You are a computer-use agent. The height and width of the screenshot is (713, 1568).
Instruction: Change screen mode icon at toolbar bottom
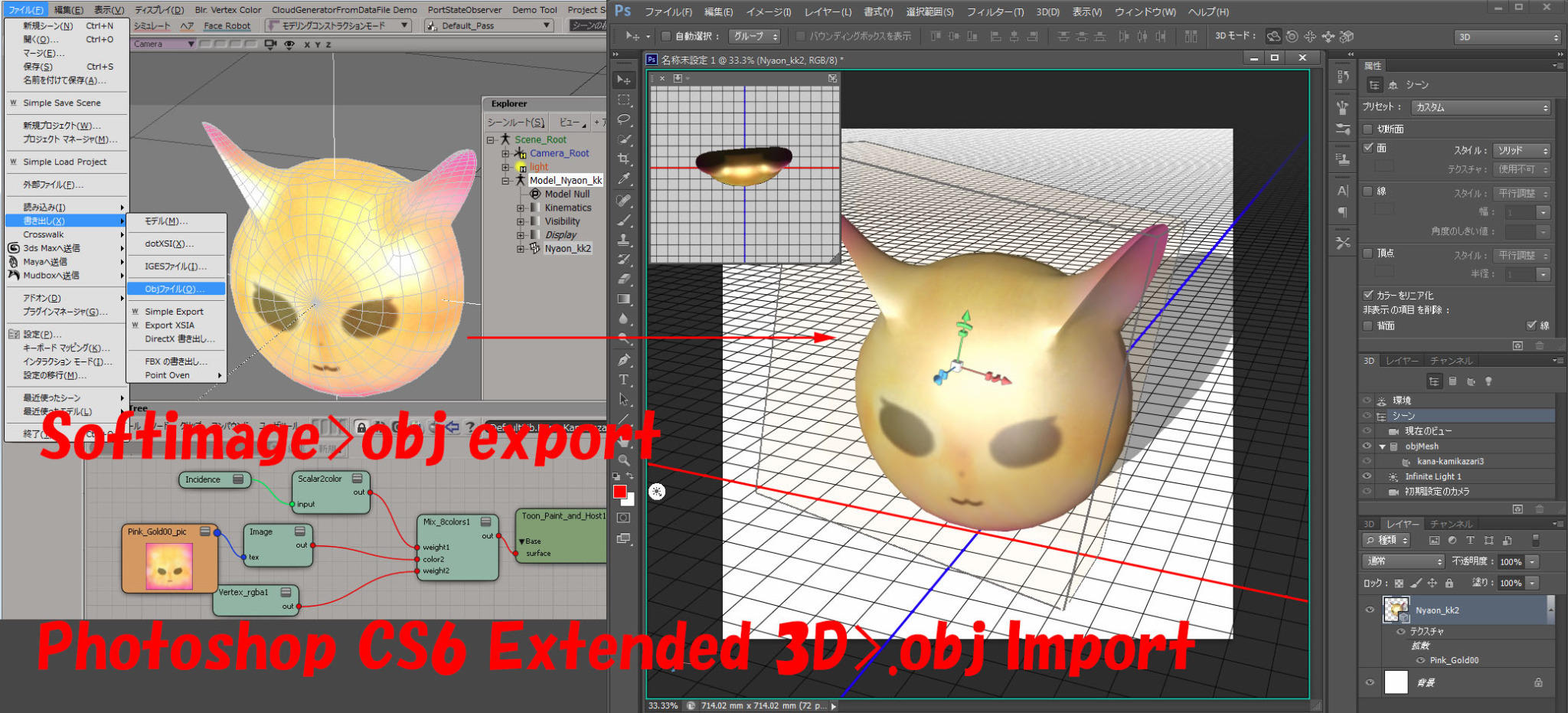[x=624, y=538]
